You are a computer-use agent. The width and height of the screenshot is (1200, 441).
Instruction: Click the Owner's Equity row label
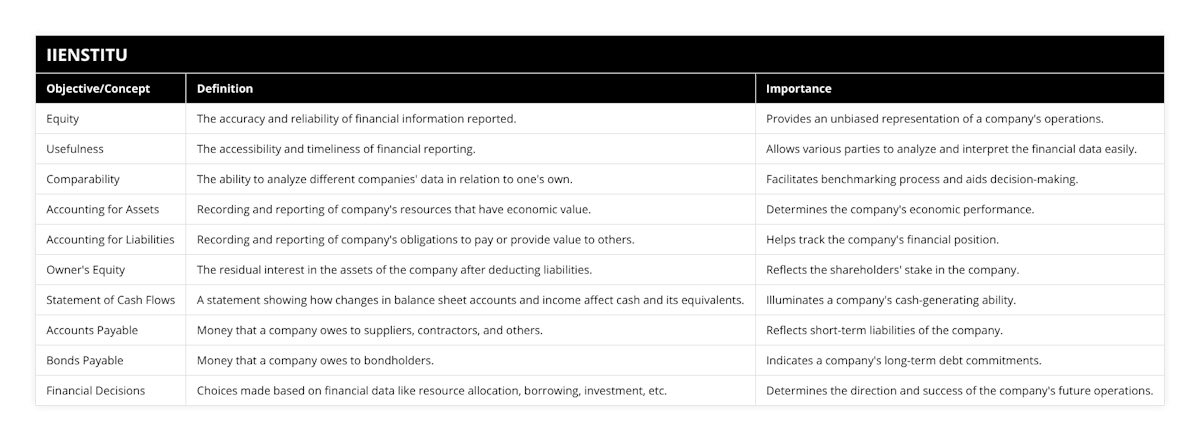[86, 270]
